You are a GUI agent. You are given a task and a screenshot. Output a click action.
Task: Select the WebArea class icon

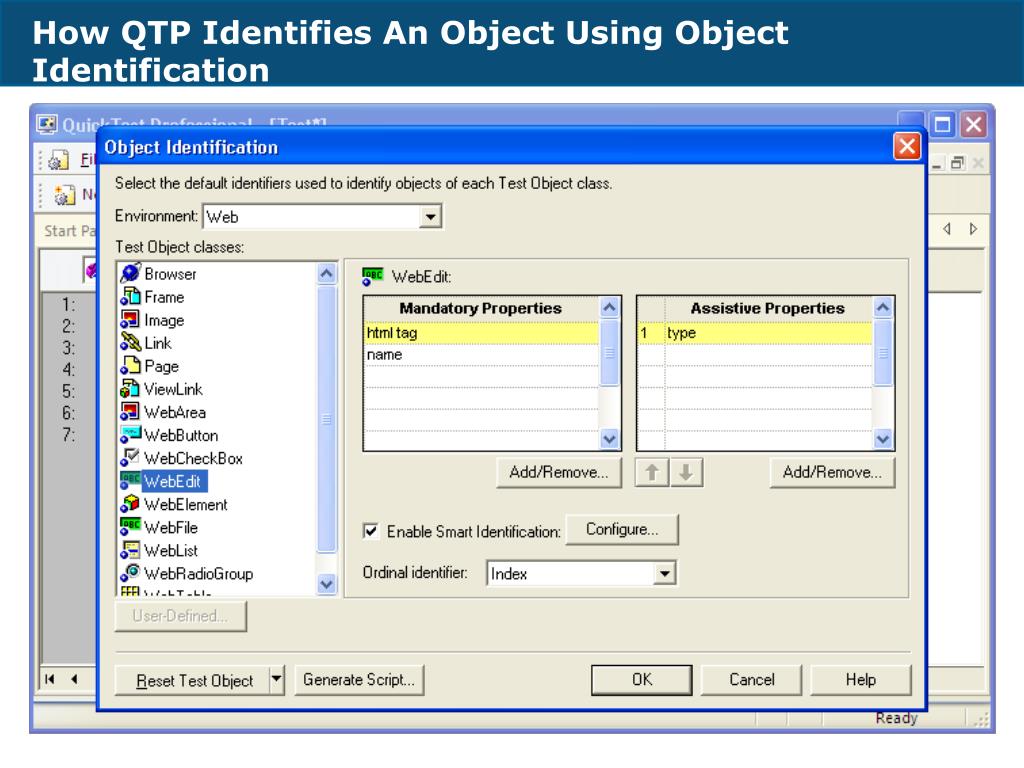130,411
